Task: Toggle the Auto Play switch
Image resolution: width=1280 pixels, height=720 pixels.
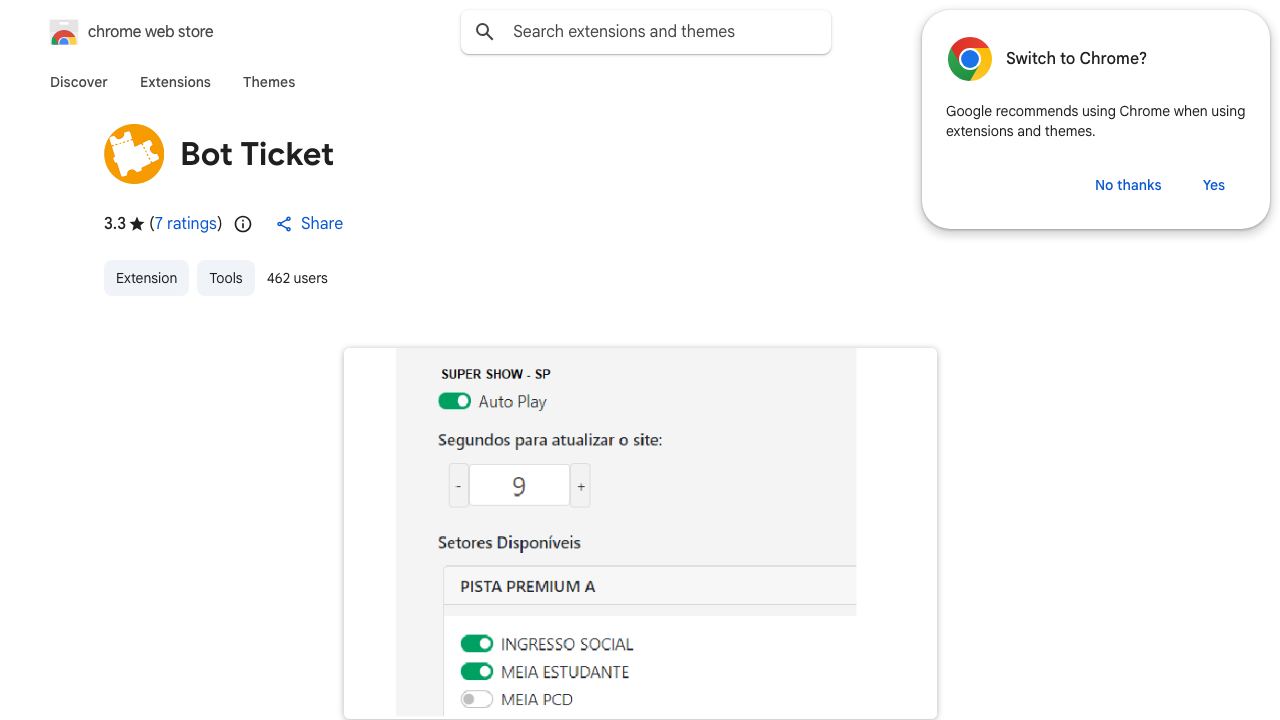Action: pyautogui.click(x=455, y=401)
